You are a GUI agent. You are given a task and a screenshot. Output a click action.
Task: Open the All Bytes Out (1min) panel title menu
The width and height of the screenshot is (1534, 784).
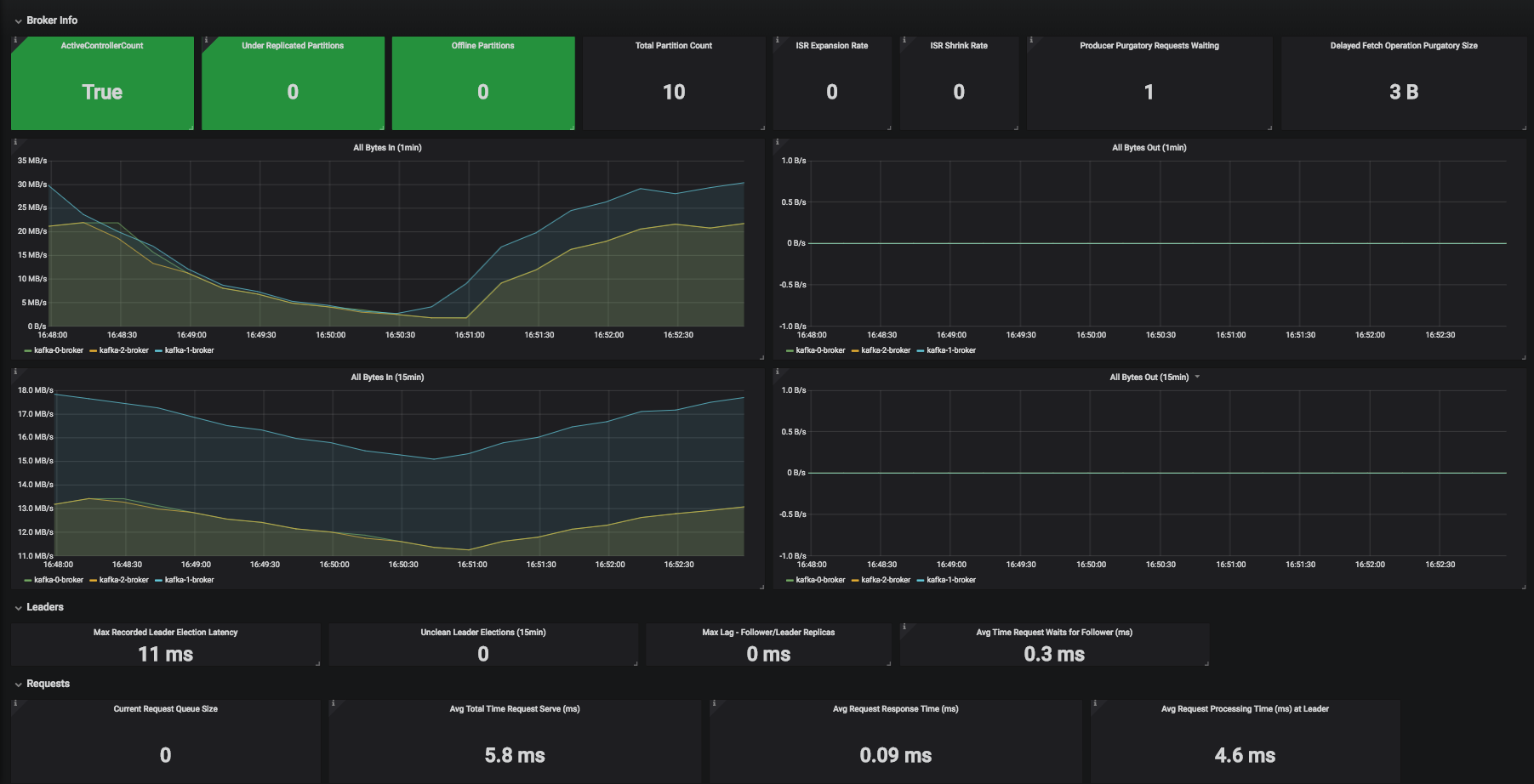pos(1149,148)
